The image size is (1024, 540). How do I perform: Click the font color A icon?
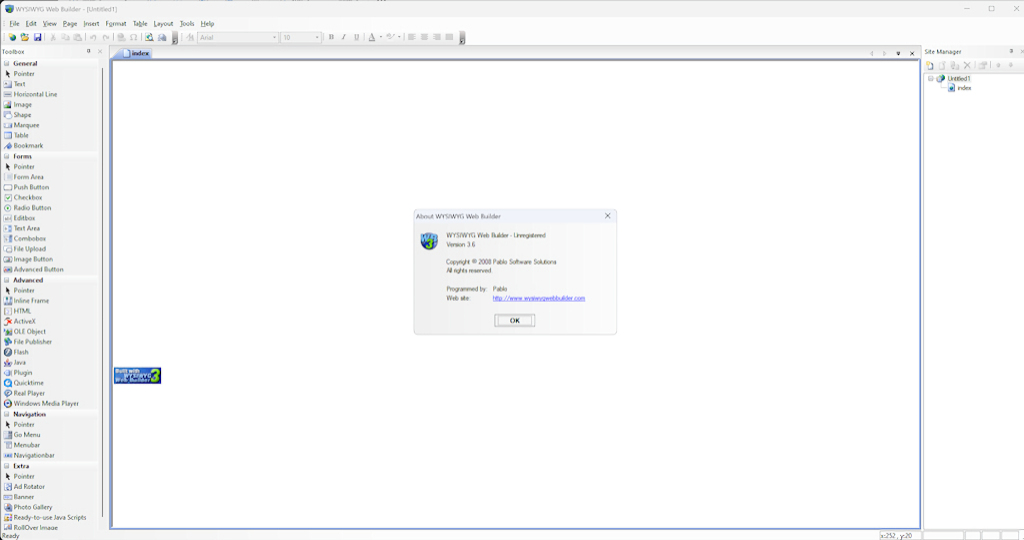(x=372, y=37)
